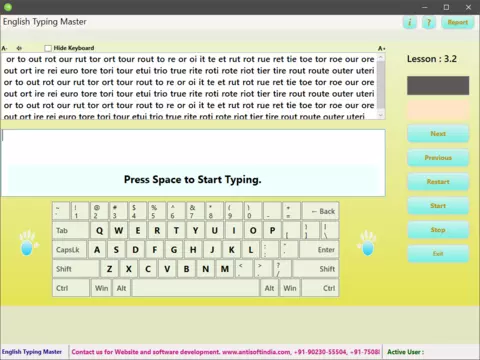
Task: Click the Stop button
Action: (x=438, y=230)
